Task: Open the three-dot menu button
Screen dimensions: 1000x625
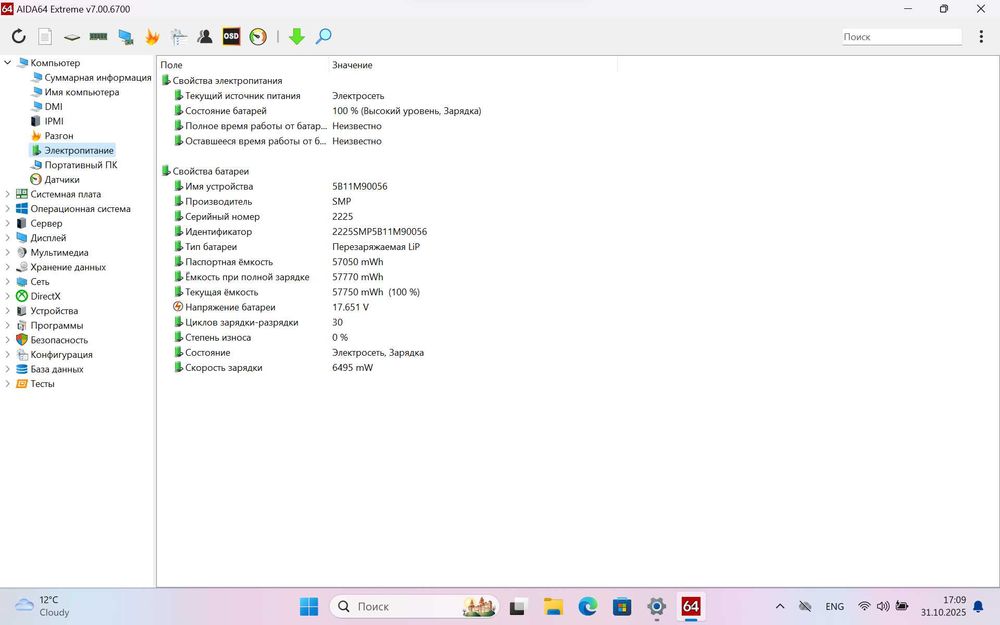Action: tap(981, 36)
